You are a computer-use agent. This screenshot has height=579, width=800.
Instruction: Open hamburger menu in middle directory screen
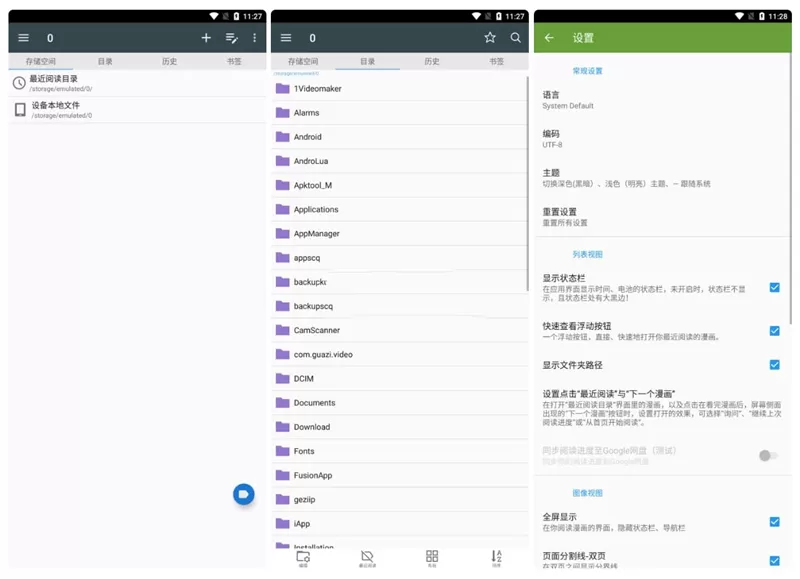tap(286, 38)
